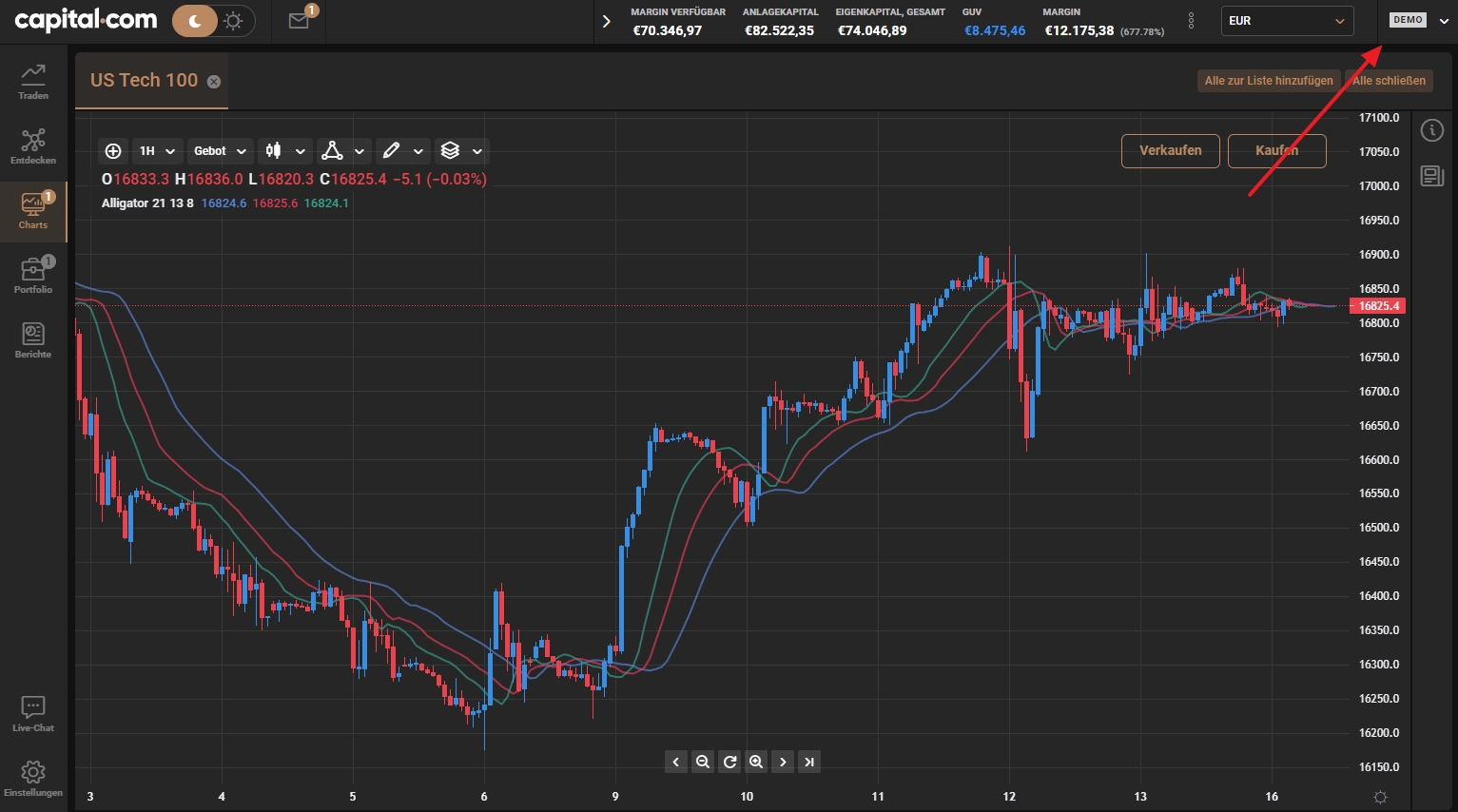This screenshot has height=812, width=1458.
Task: Open the EUR currency selector
Action: (x=1288, y=20)
